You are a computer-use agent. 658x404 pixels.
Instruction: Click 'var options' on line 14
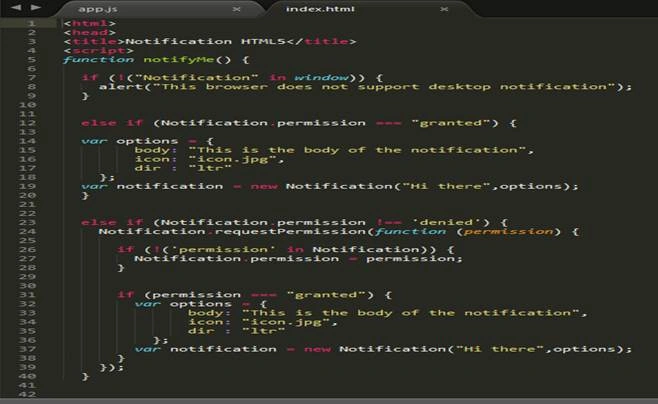[130, 141]
